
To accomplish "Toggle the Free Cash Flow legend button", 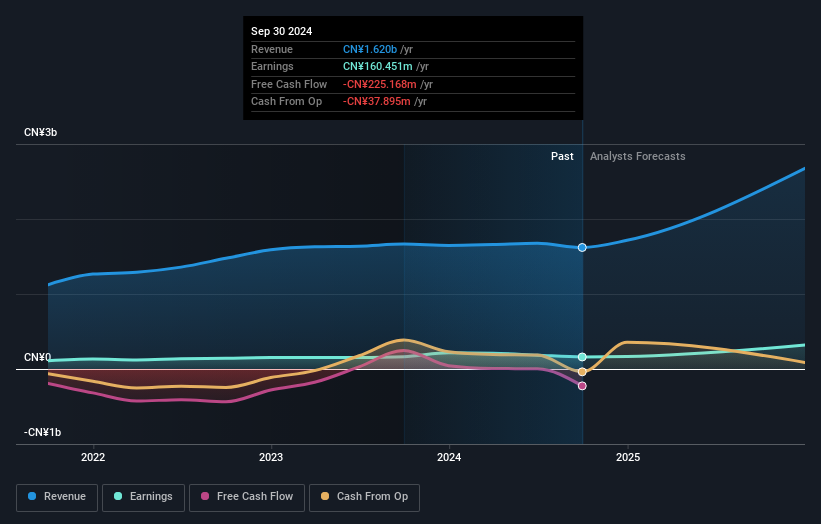I will click(x=244, y=496).
